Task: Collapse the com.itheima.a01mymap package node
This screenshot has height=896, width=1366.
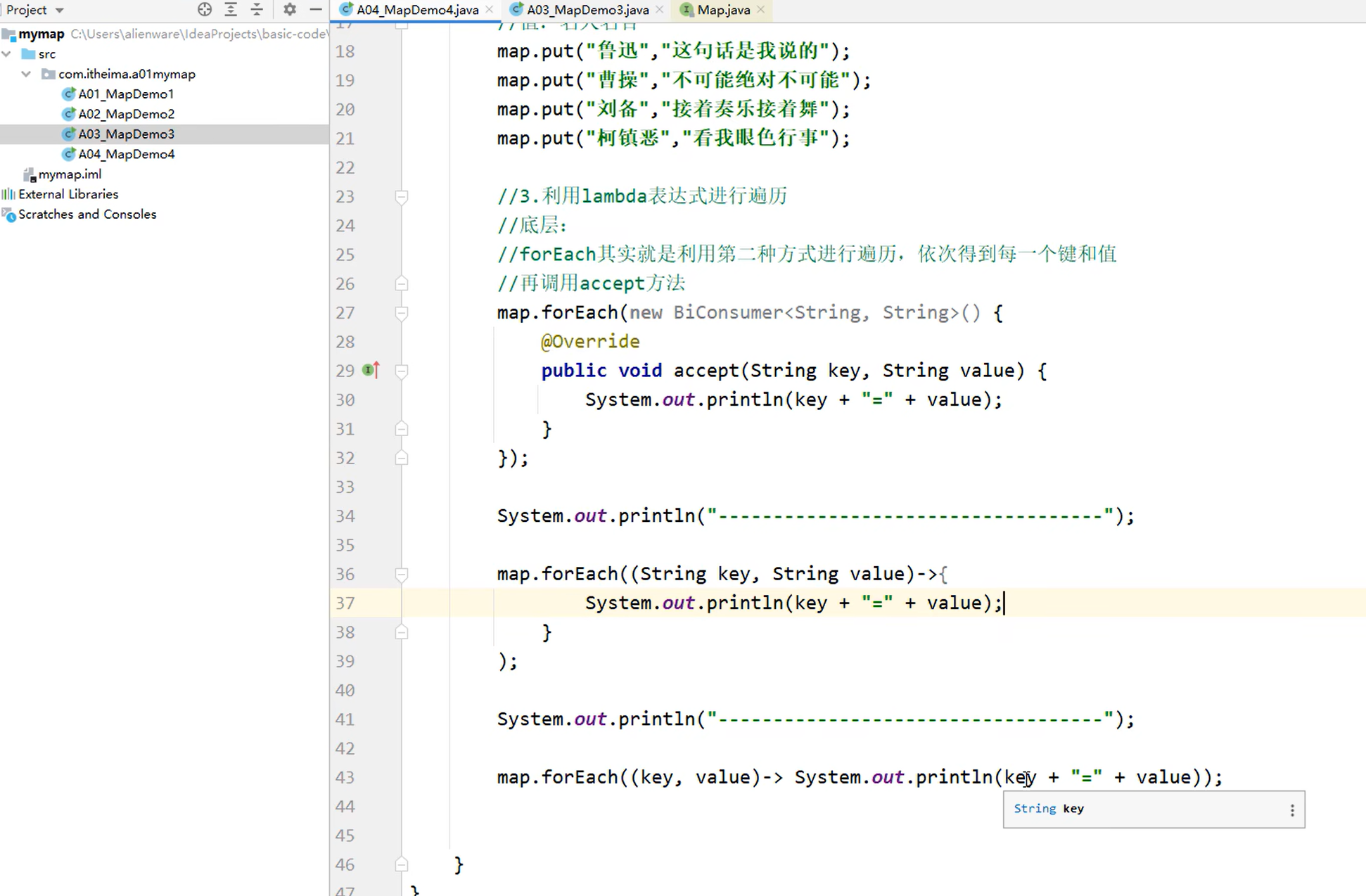Action: (x=26, y=74)
